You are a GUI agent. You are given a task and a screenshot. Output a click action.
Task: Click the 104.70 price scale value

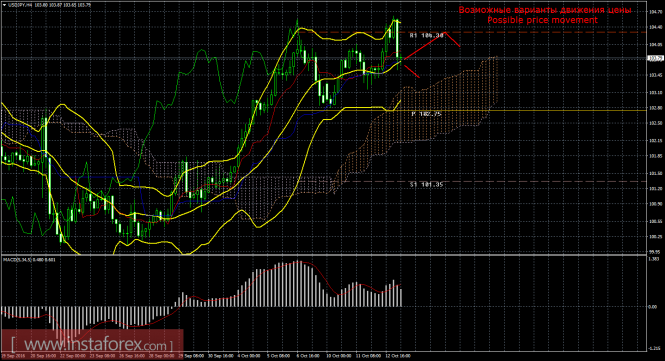coord(655,12)
